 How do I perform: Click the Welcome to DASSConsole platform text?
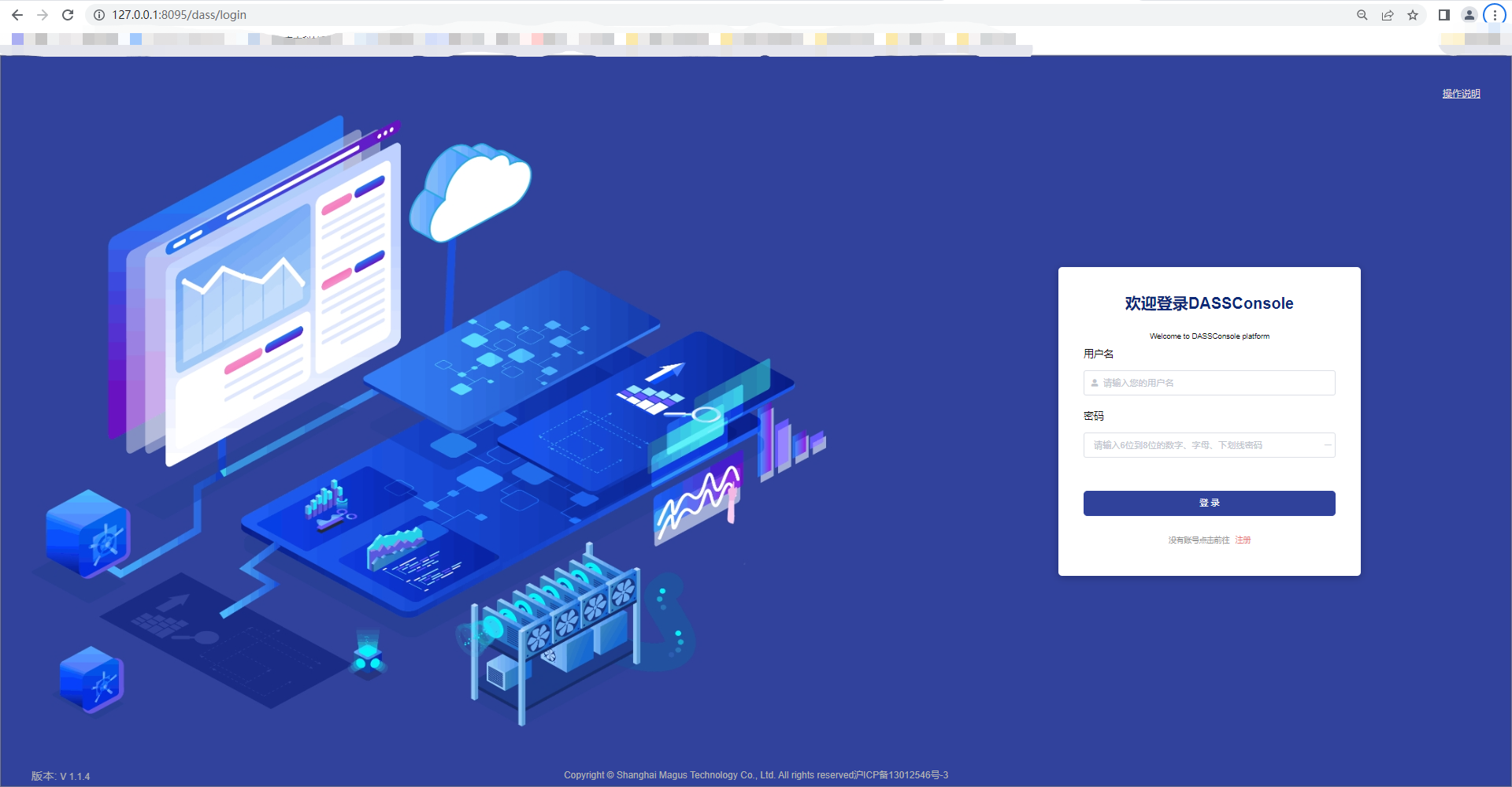[x=1209, y=336]
